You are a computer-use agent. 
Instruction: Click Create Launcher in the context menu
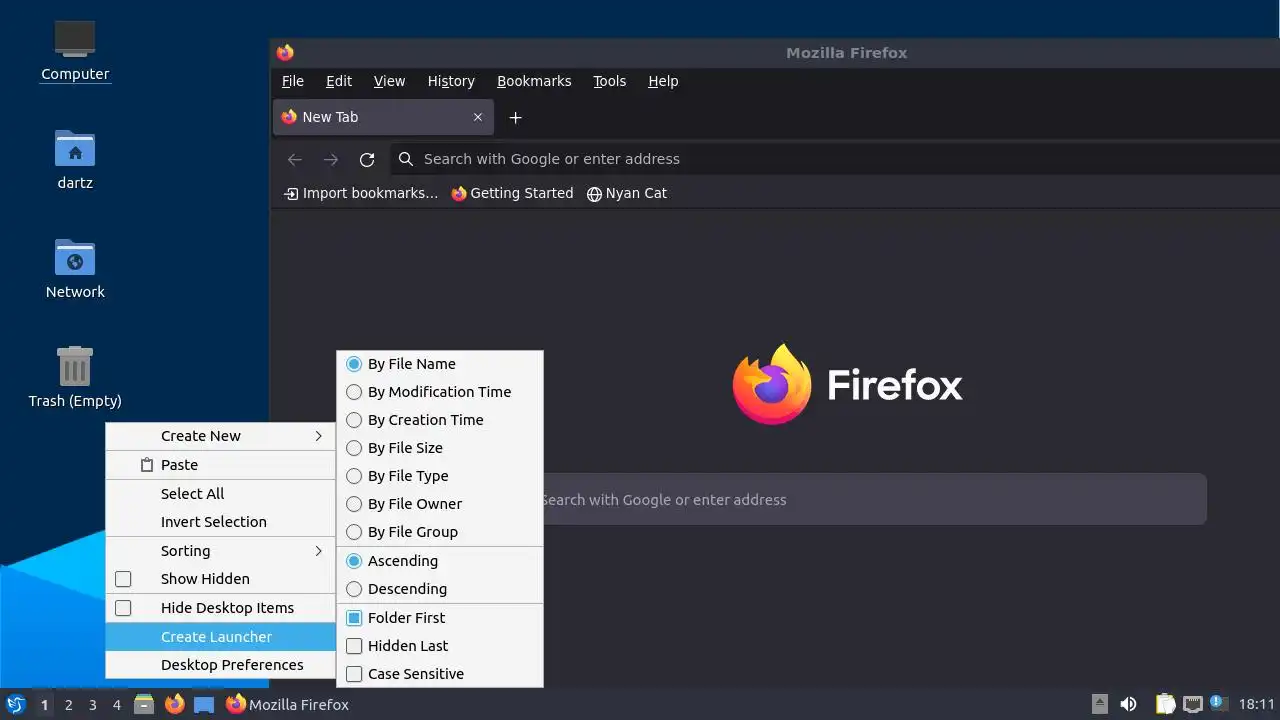click(220, 637)
